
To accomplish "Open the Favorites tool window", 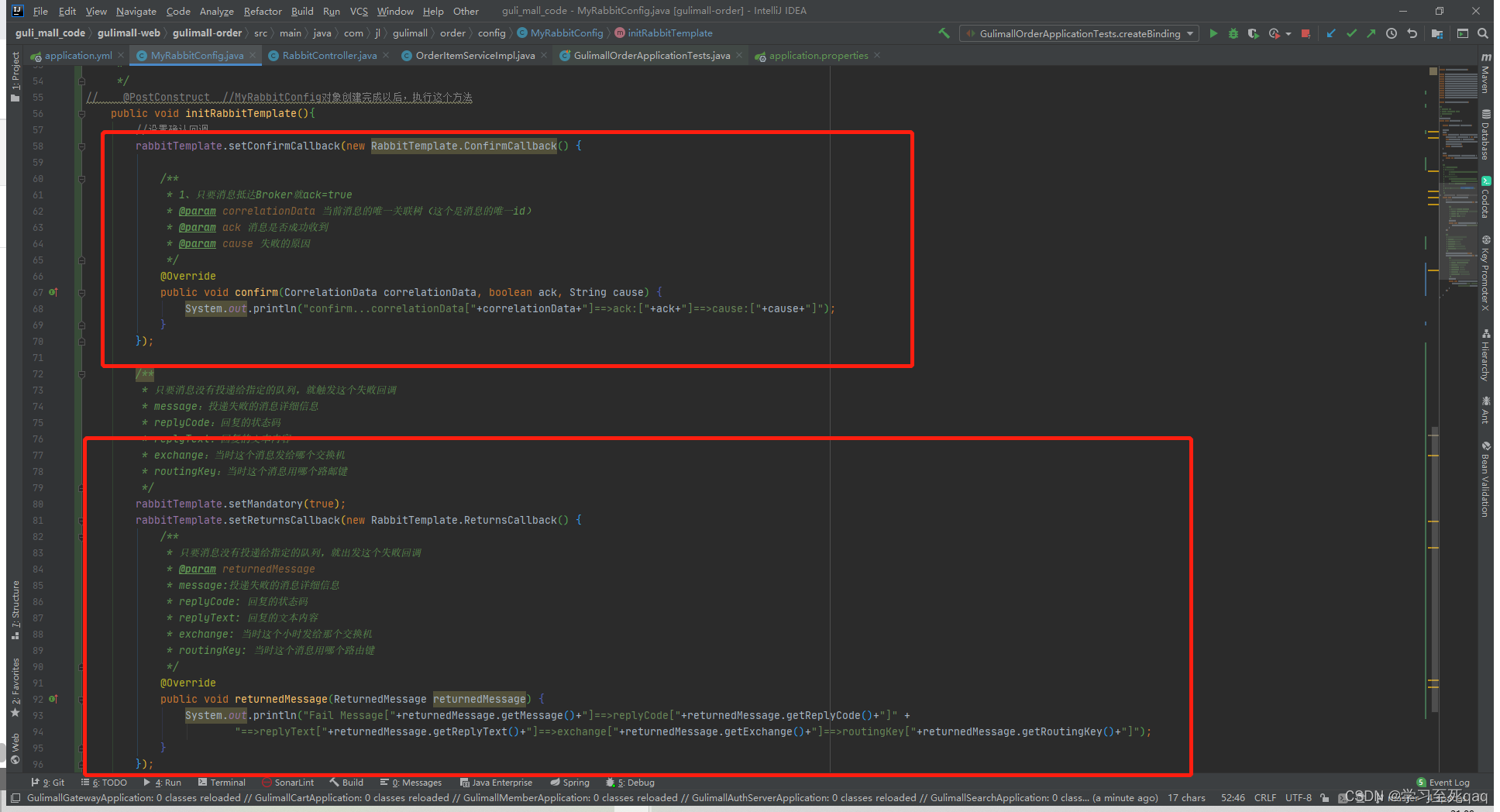I will point(15,687).
